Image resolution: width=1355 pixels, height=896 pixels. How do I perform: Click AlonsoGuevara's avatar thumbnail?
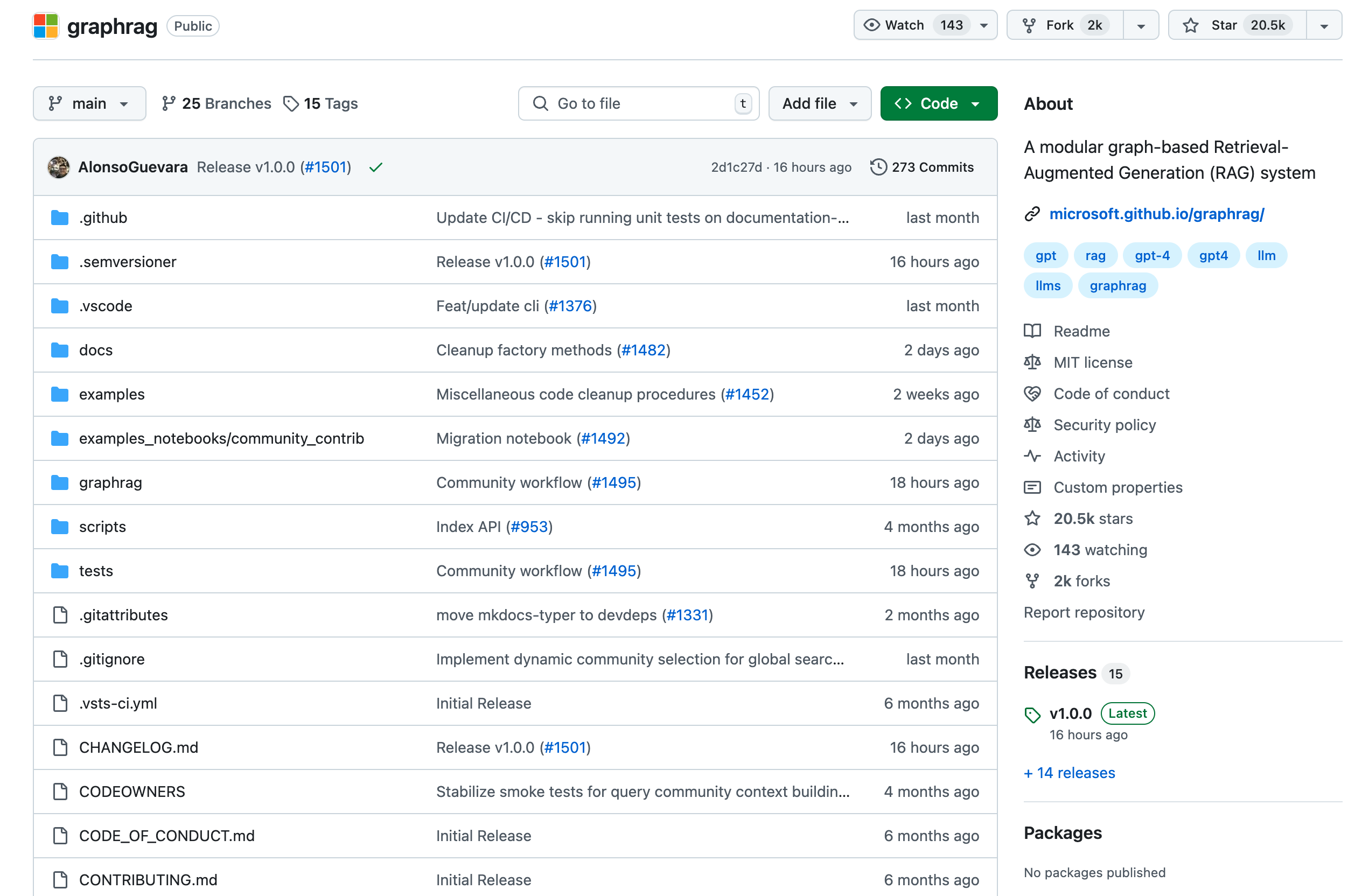click(58, 167)
